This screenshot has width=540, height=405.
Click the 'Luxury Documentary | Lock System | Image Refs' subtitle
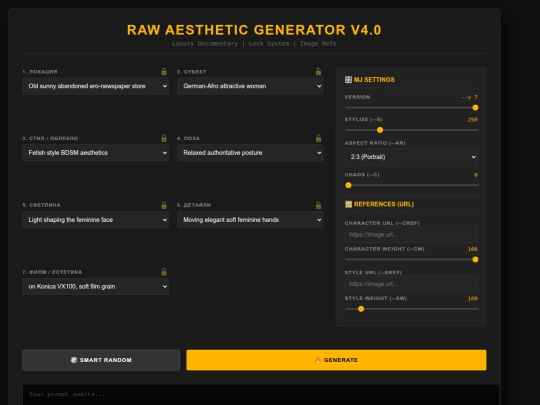(254, 44)
